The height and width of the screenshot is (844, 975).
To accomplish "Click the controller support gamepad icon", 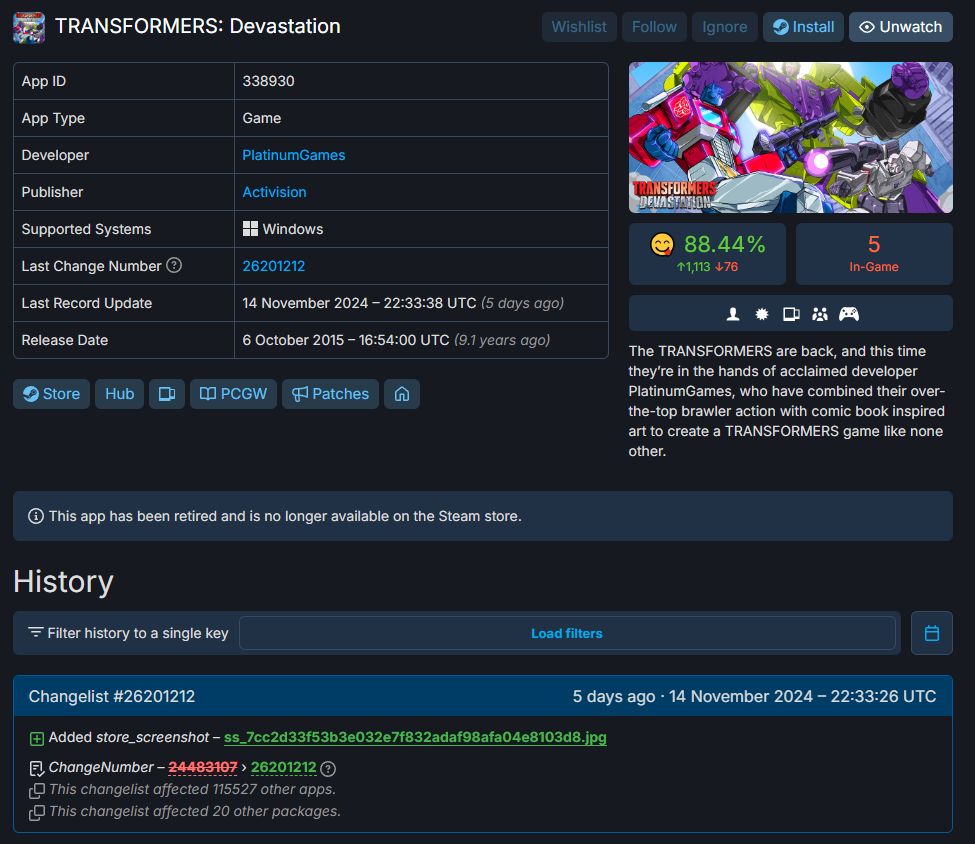I will (x=849, y=314).
